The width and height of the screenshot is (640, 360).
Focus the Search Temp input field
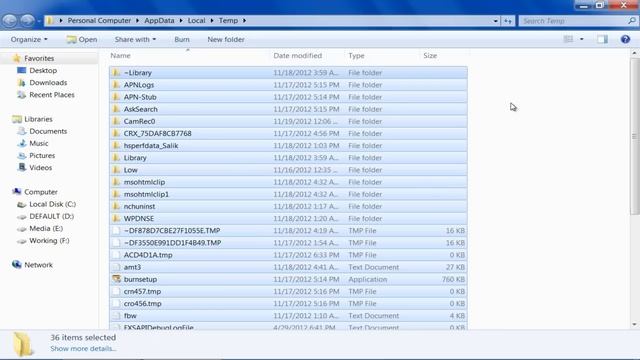pos(573,21)
